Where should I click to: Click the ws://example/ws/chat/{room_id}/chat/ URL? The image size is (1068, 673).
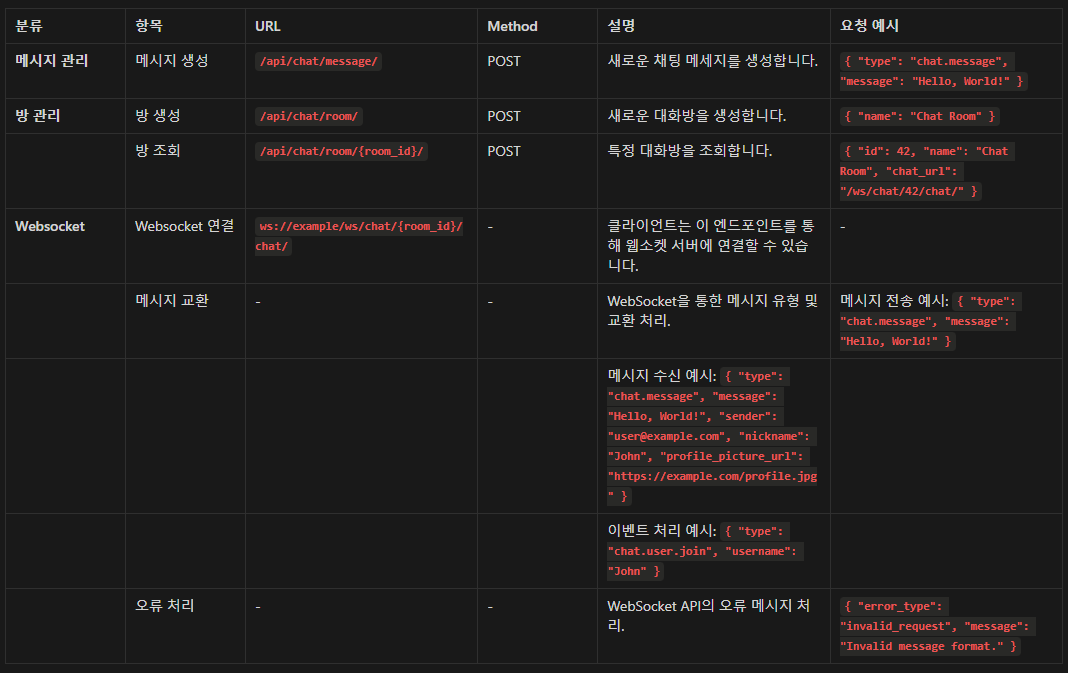(x=360, y=236)
